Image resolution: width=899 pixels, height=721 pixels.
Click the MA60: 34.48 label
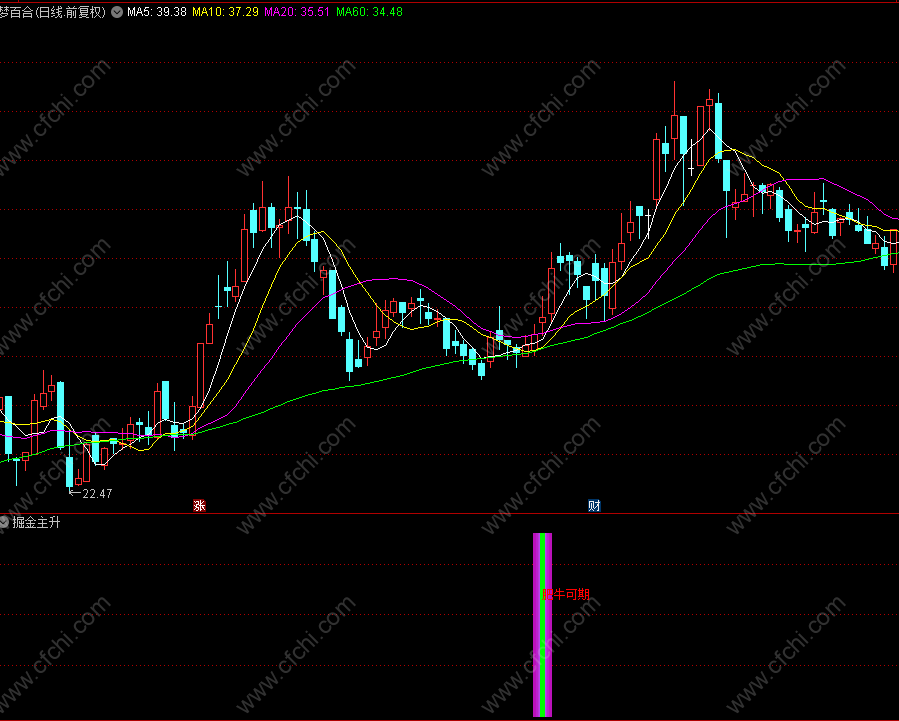point(369,12)
